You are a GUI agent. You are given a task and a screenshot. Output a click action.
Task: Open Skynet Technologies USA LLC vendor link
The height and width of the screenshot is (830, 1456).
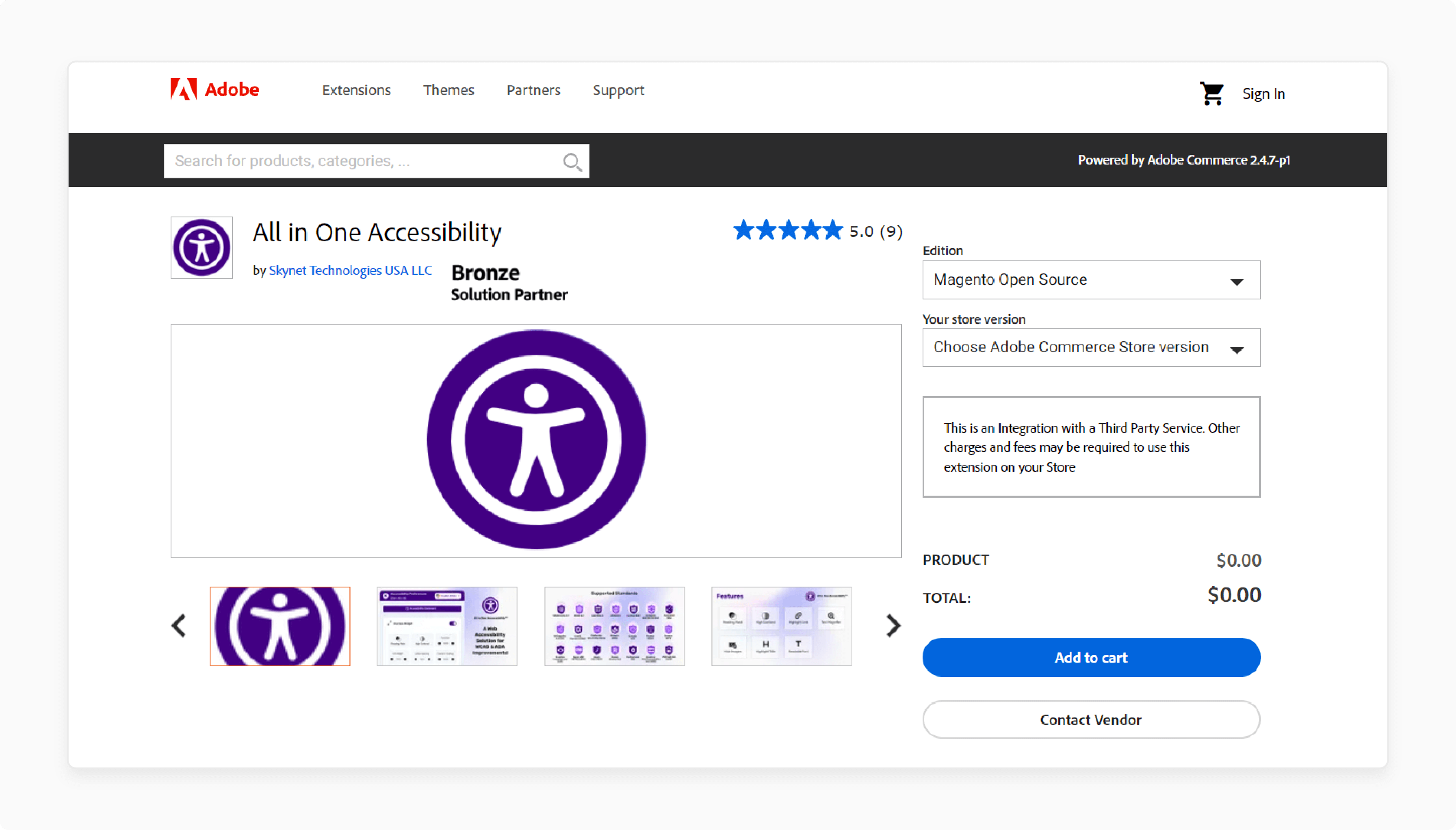tap(350, 270)
